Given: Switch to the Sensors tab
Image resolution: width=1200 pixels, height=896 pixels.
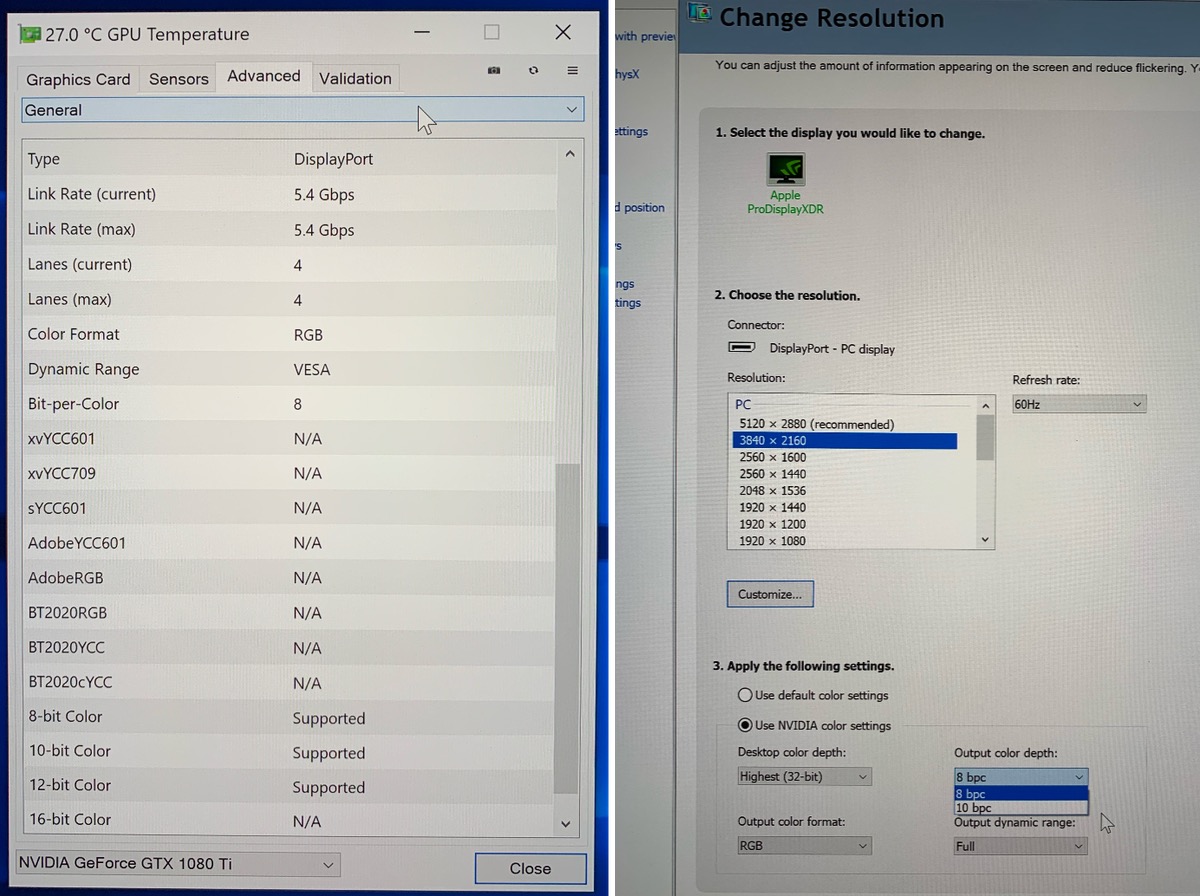Looking at the screenshot, I should (x=179, y=79).
